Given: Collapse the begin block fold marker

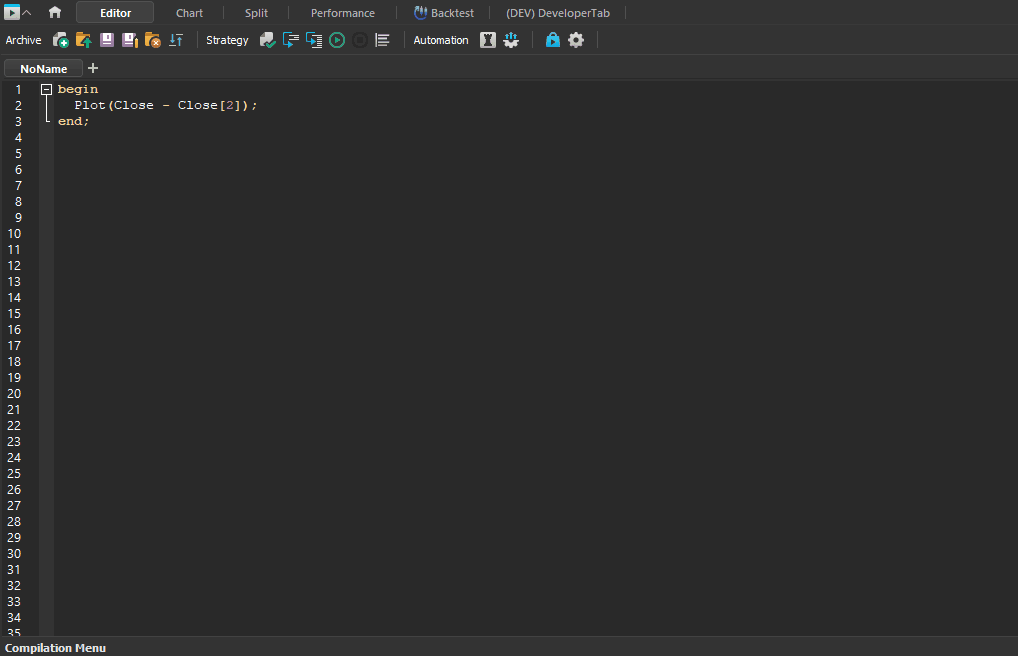Looking at the screenshot, I should (46, 89).
